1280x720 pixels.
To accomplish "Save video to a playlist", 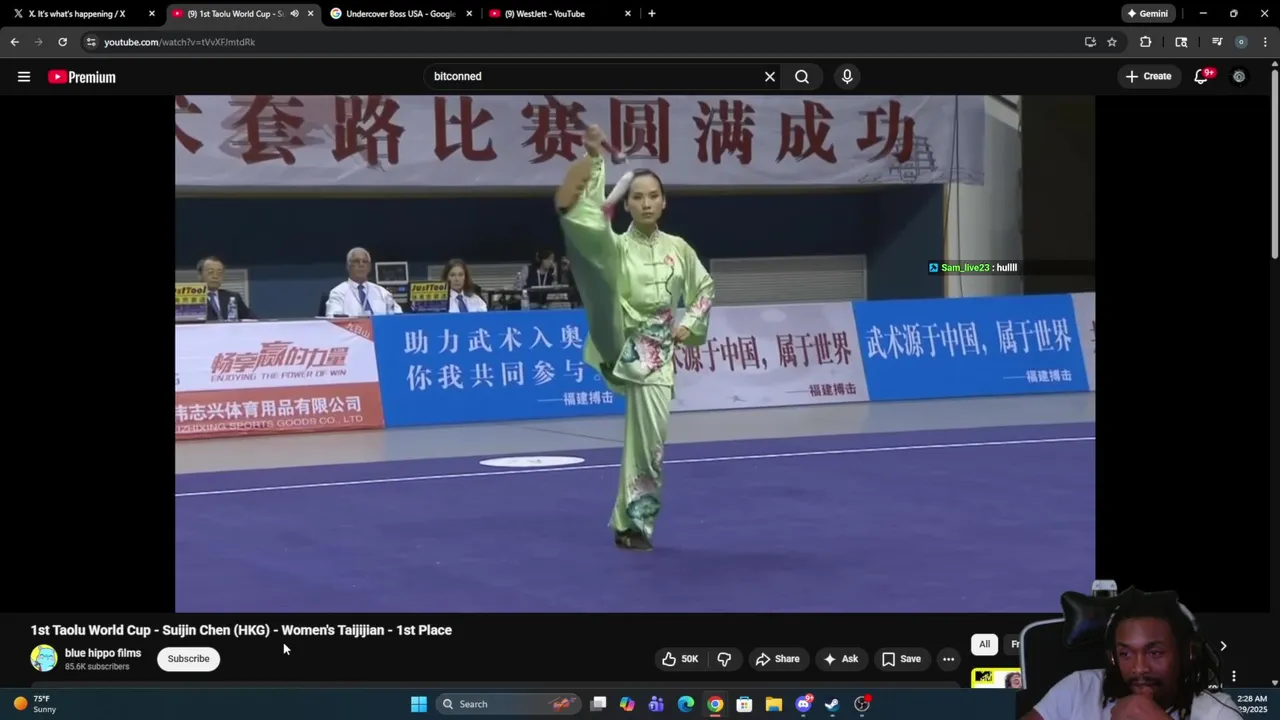I will pyautogui.click(x=901, y=659).
